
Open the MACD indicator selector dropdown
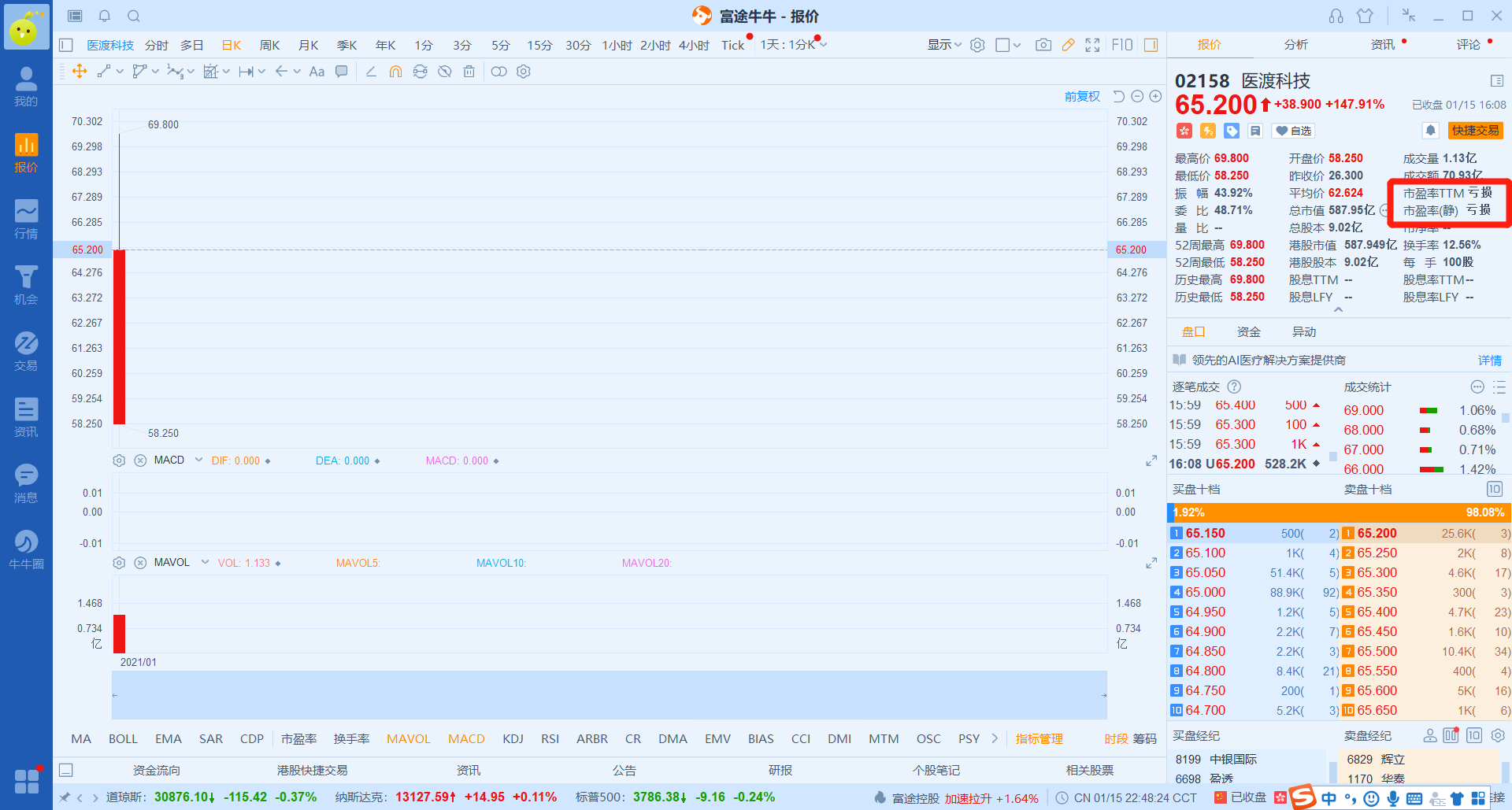[x=198, y=460]
